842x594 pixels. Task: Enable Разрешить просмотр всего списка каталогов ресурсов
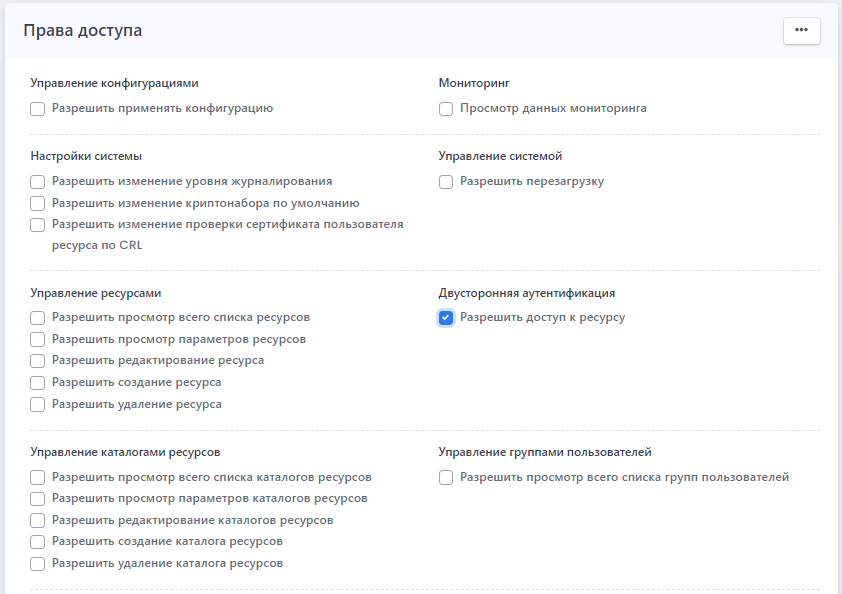[38, 477]
